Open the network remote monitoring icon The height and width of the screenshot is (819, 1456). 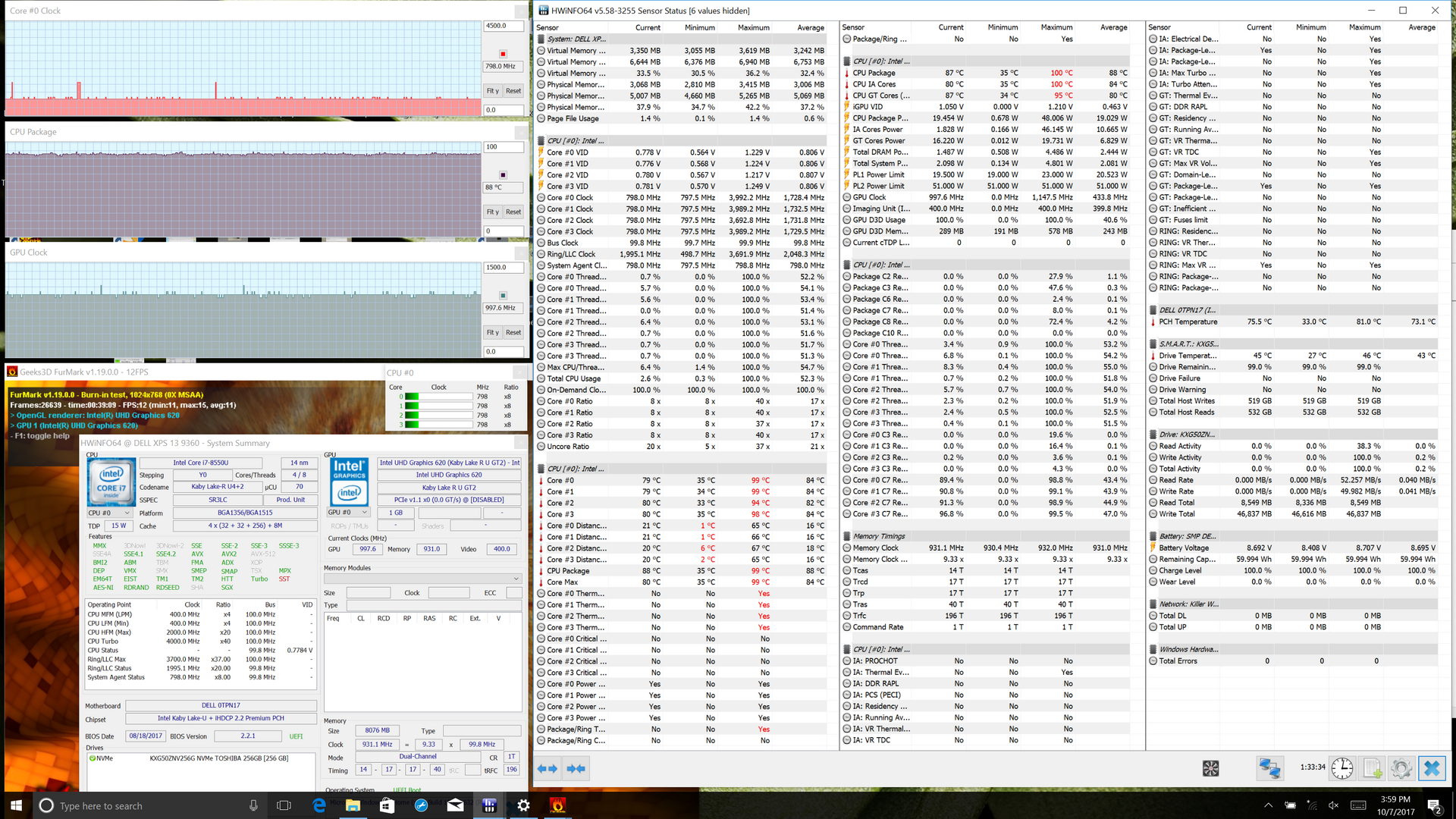[1269, 768]
